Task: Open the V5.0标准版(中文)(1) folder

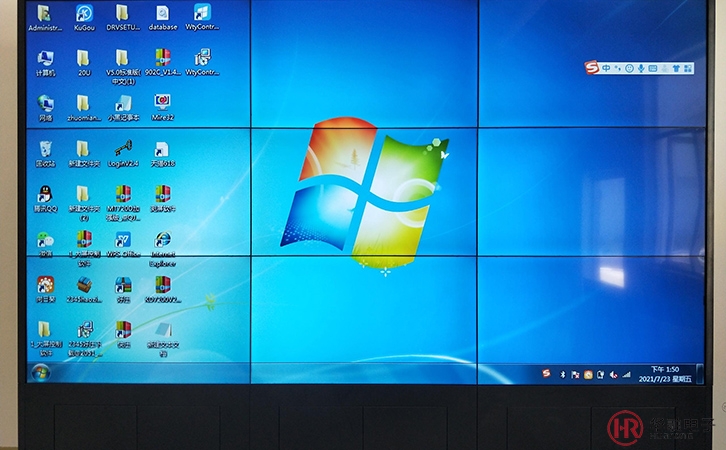Action: tap(123, 67)
